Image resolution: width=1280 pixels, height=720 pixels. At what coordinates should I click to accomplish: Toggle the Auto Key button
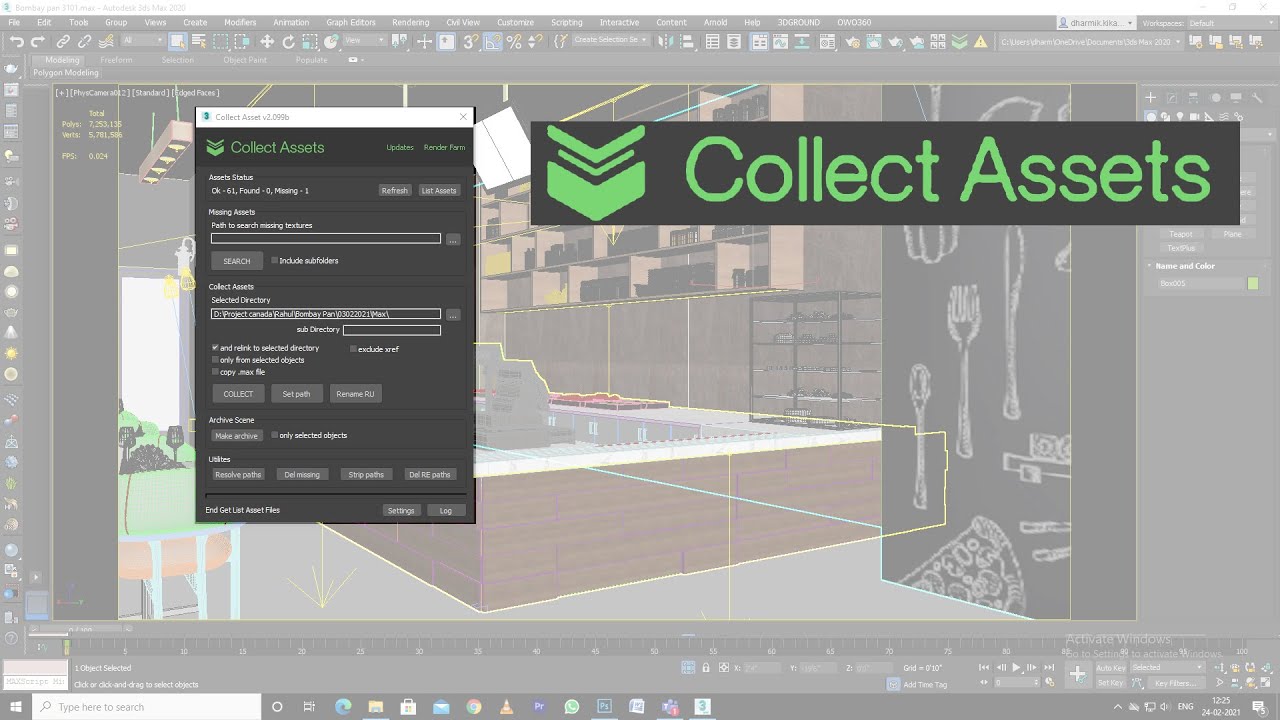(1110, 668)
